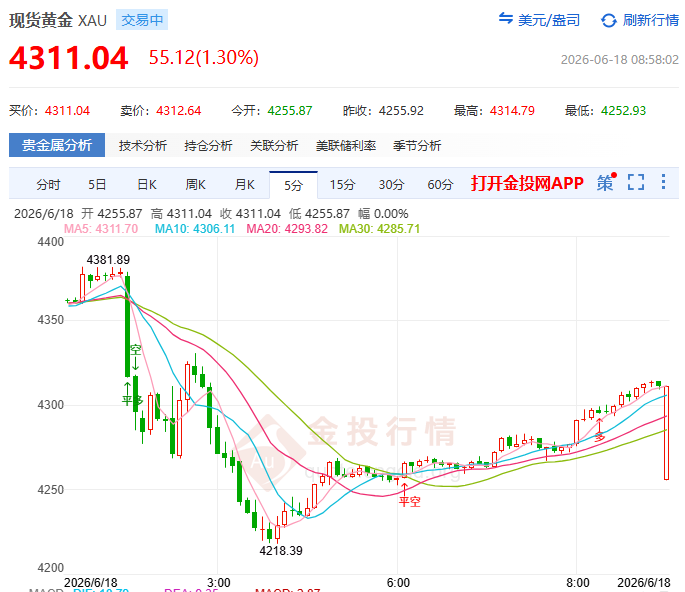
Task: Click the 刷新行情 refresh icon
Action: click(x=609, y=20)
